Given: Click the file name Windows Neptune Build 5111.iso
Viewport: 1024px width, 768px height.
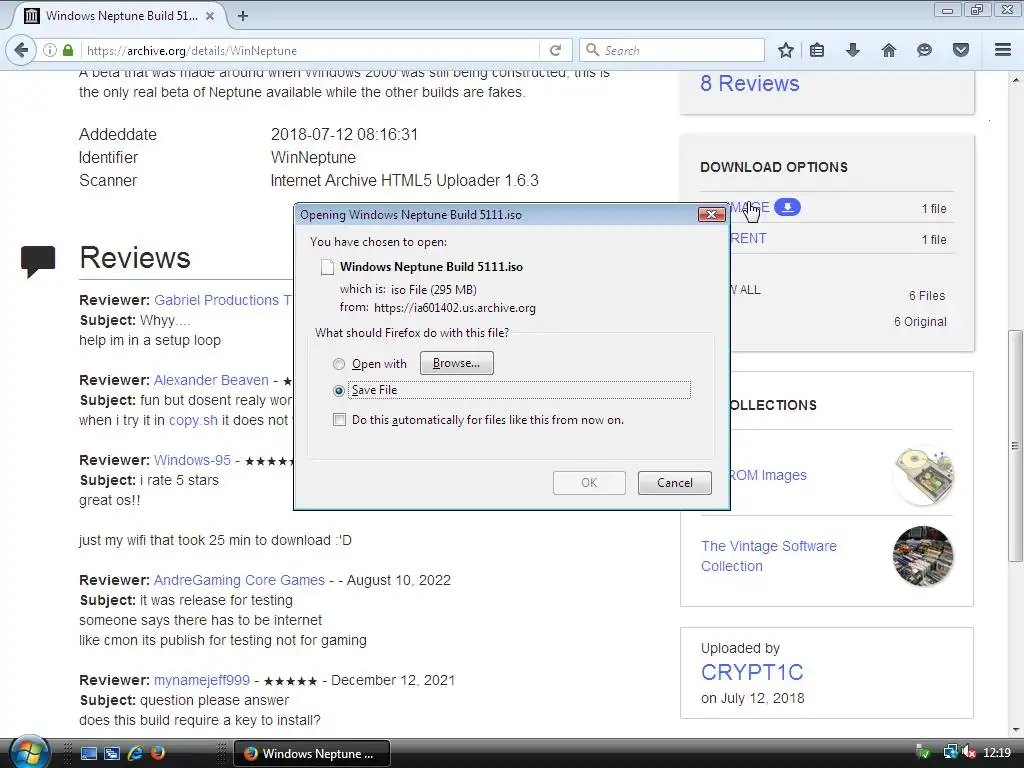Looking at the screenshot, I should point(431,266).
